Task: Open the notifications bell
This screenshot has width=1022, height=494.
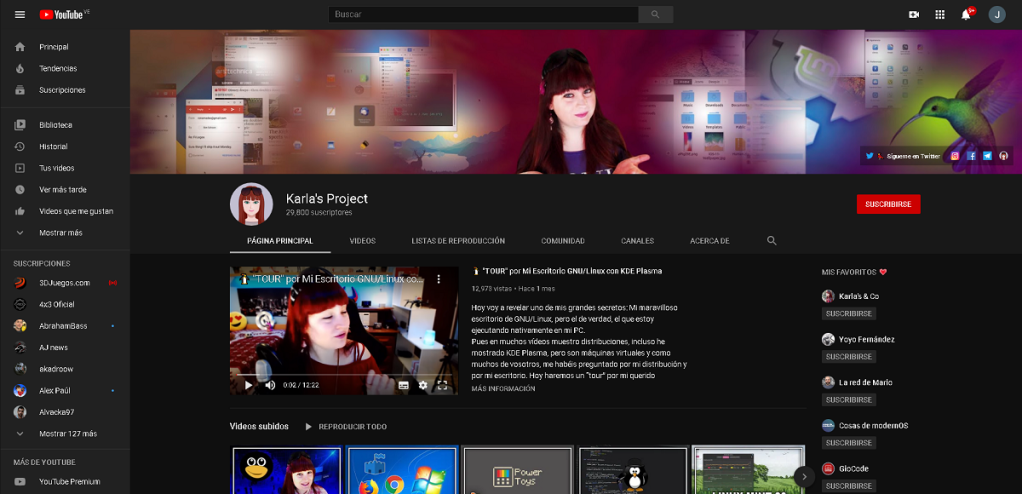Action: pyautogui.click(x=966, y=14)
